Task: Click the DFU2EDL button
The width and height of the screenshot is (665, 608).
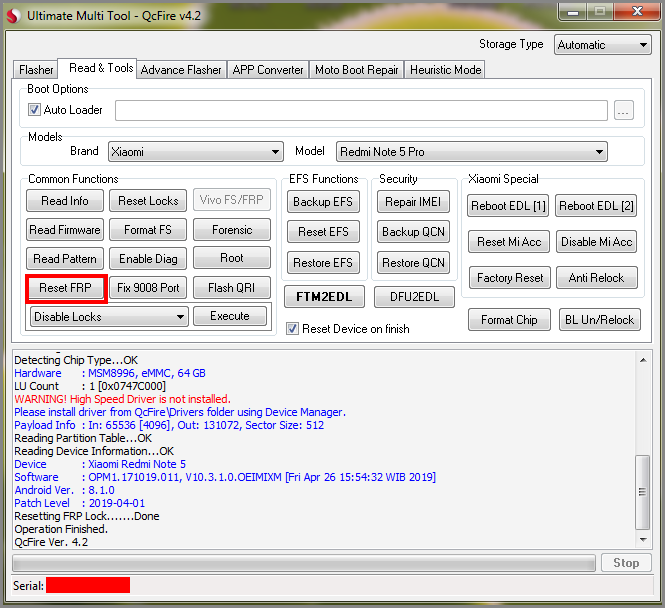Action: [x=414, y=297]
